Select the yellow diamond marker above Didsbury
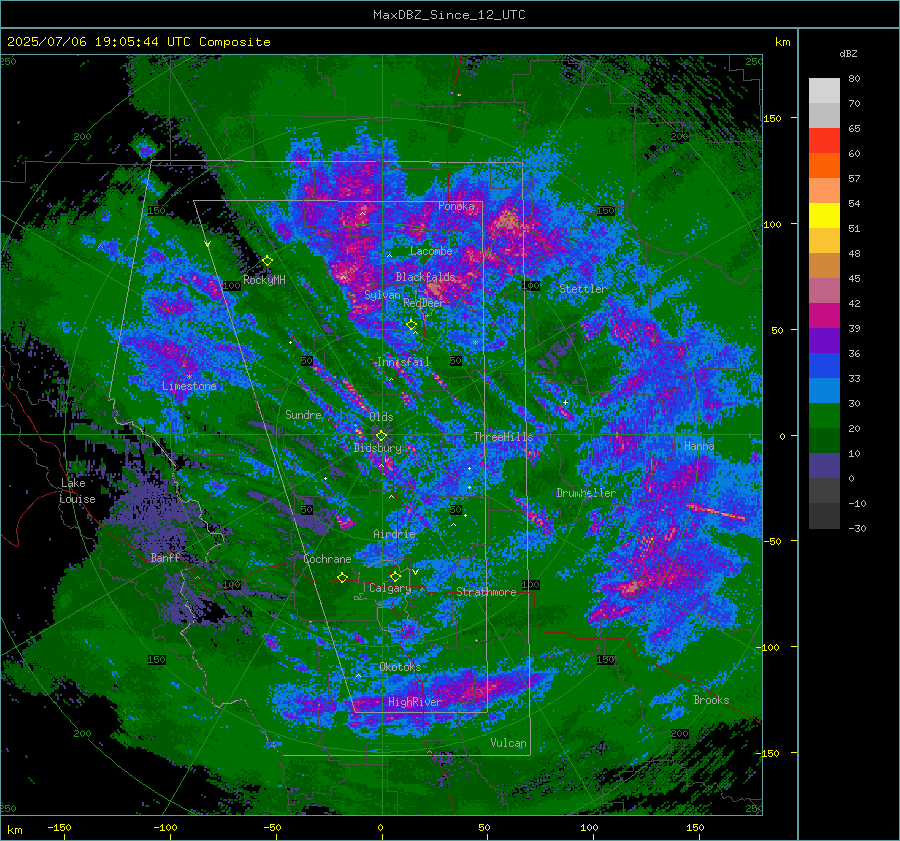900x841 pixels. (x=381, y=436)
